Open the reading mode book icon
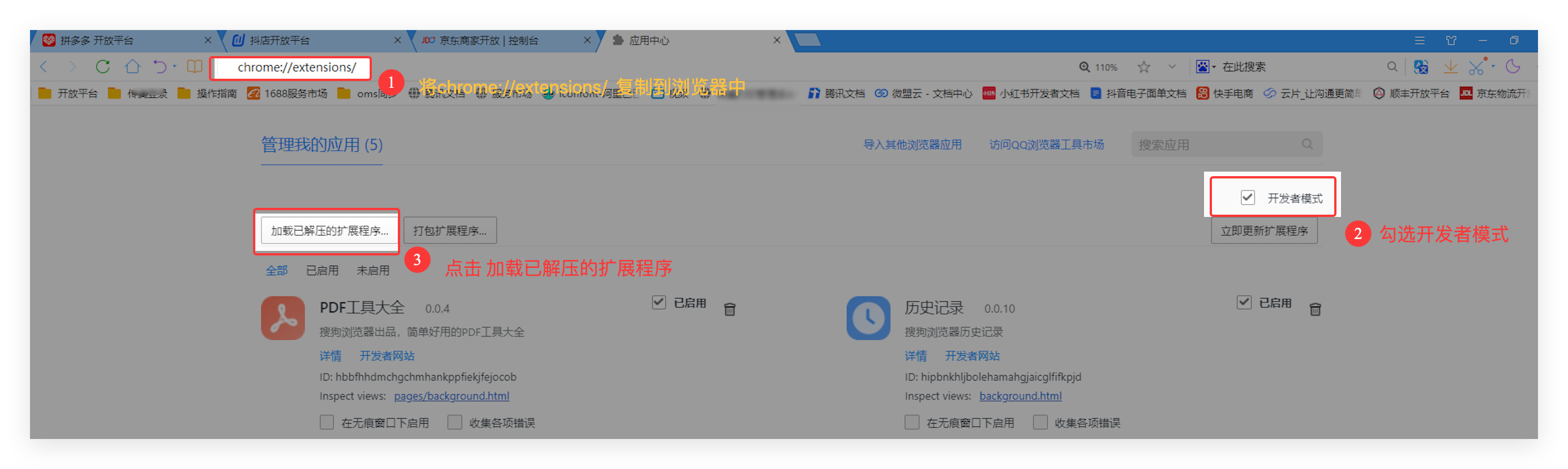The width and height of the screenshot is (1568, 469). pos(195,66)
